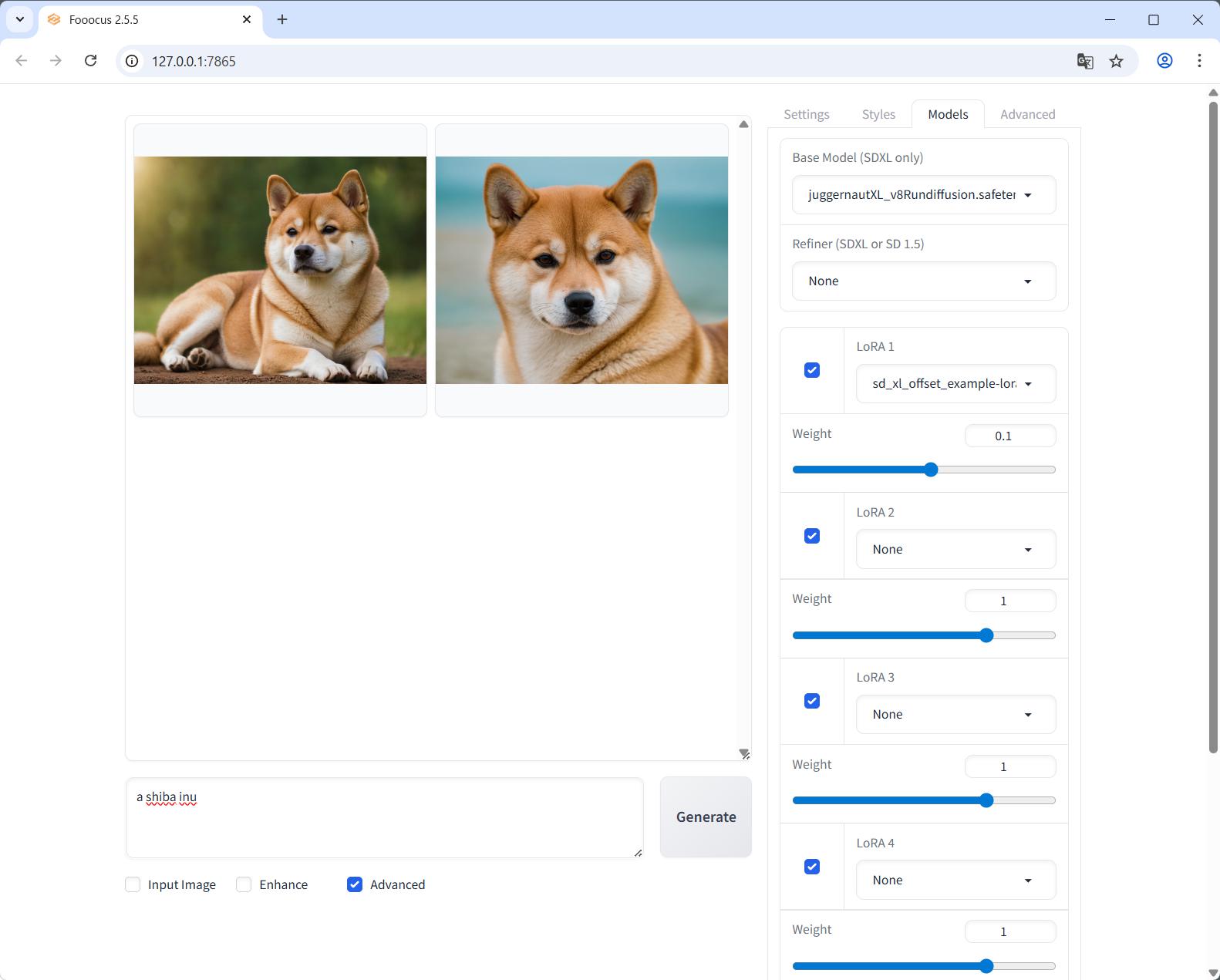Switch to the Settings tab
Viewport: 1220px width, 980px height.
(806, 114)
